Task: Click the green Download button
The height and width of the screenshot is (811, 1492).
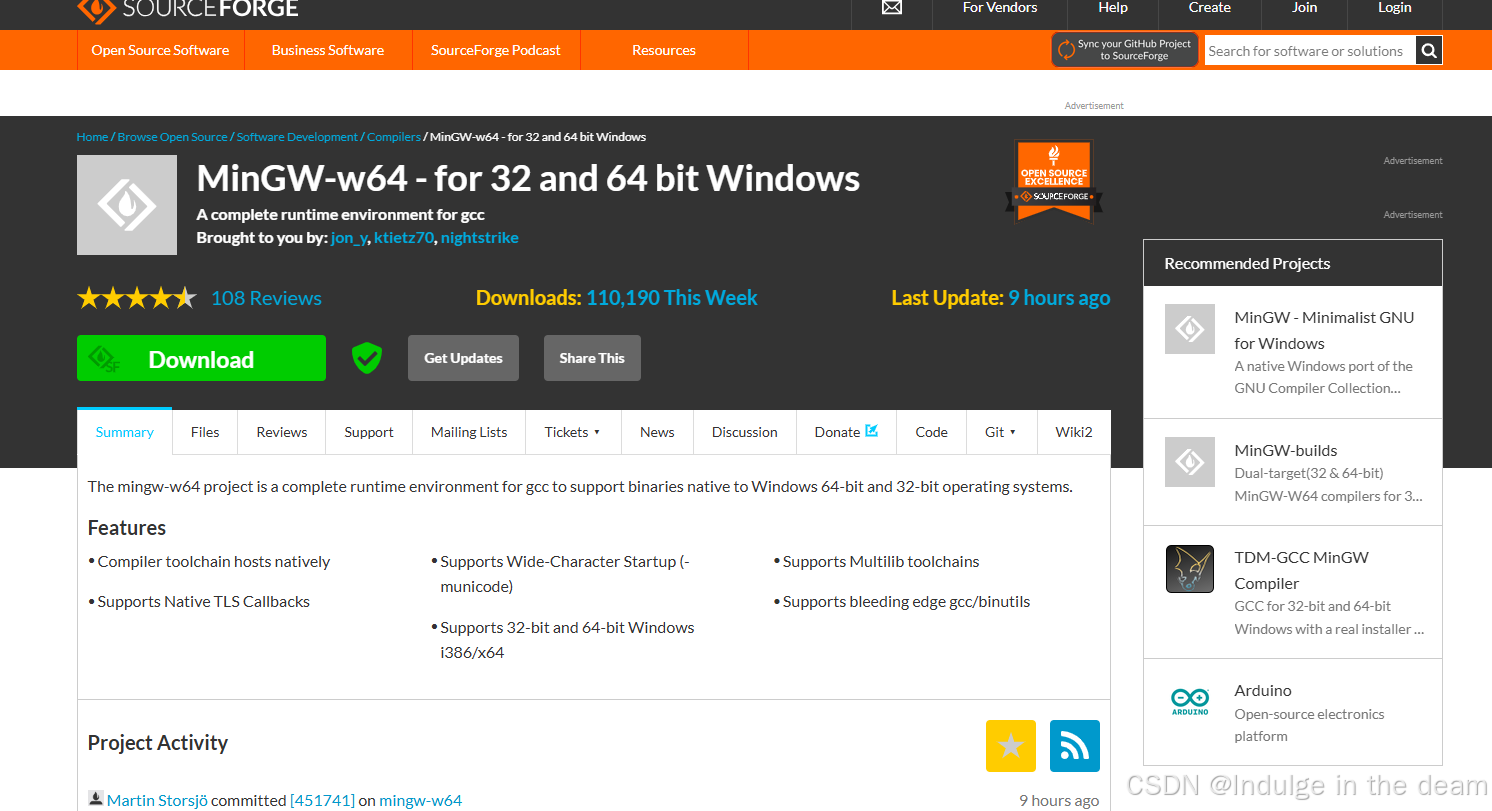Action: [201, 358]
